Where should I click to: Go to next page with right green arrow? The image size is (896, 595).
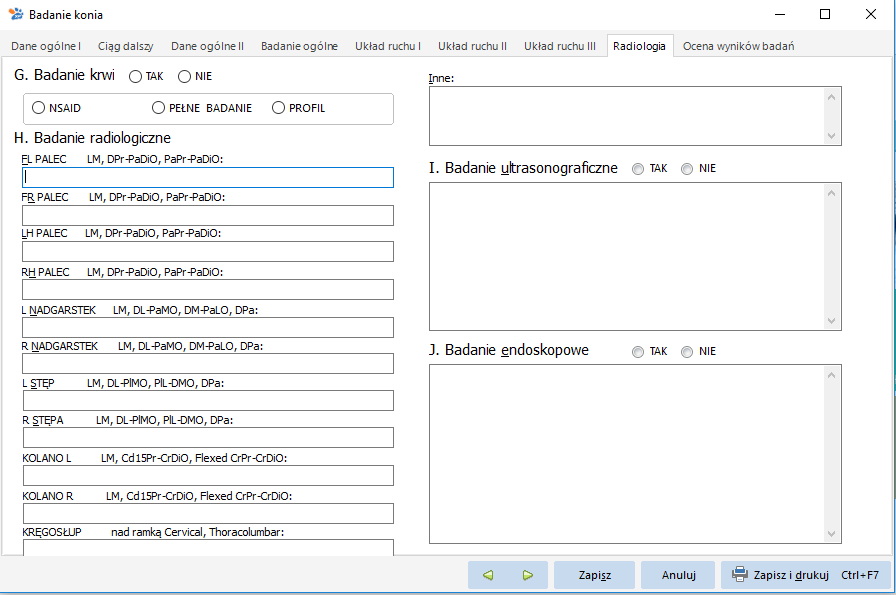coord(528,575)
